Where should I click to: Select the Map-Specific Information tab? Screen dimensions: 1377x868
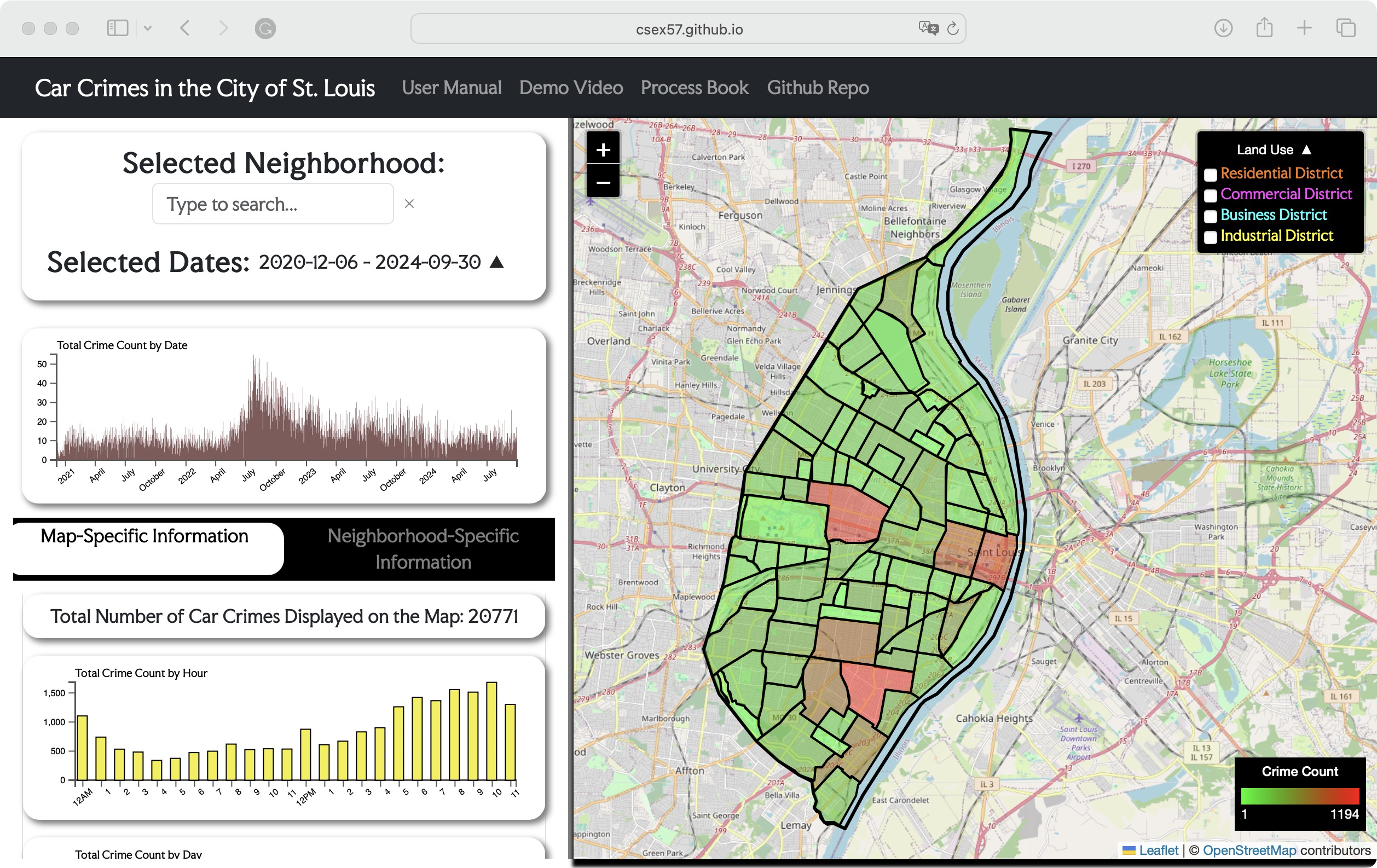pyautogui.click(x=144, y=536)
